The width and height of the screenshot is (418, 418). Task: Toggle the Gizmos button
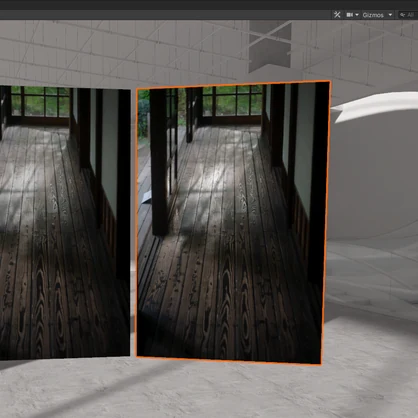(373, 15)
